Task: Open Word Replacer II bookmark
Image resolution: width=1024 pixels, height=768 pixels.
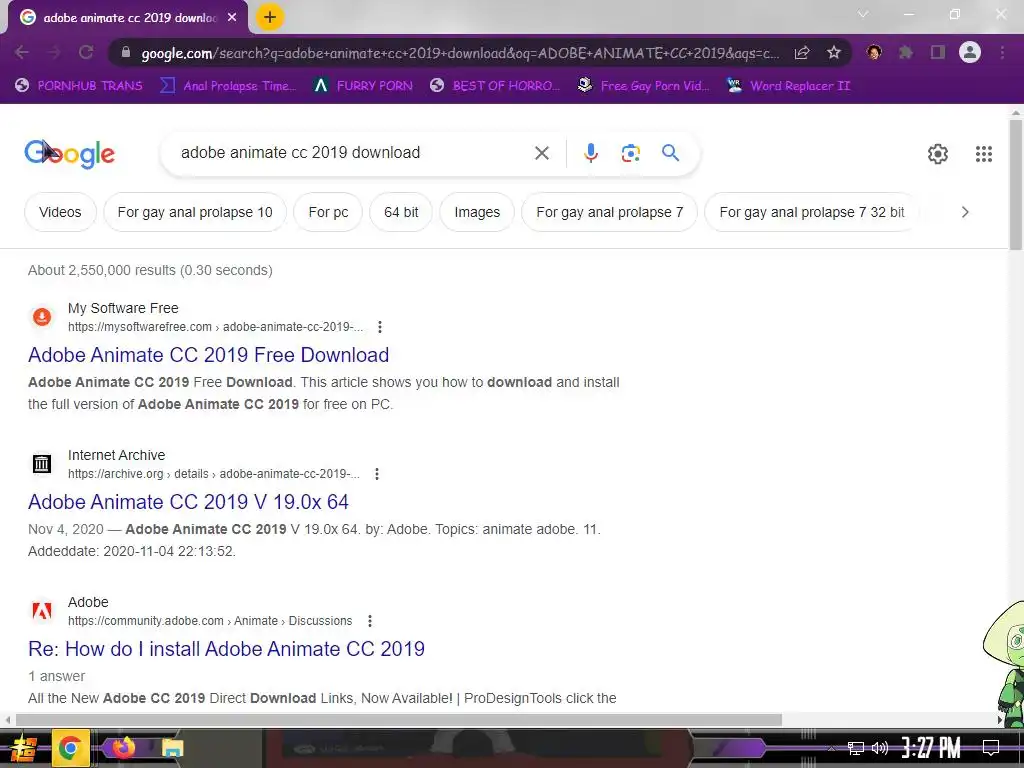Action: pos(788,86)
